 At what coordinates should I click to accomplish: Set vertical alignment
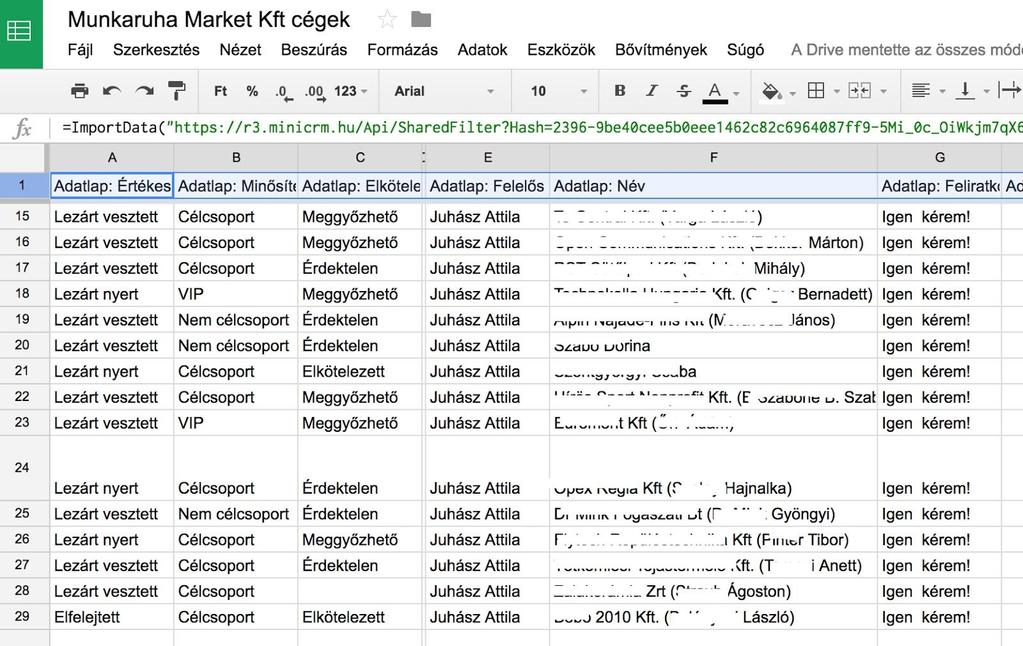[964, 91]
